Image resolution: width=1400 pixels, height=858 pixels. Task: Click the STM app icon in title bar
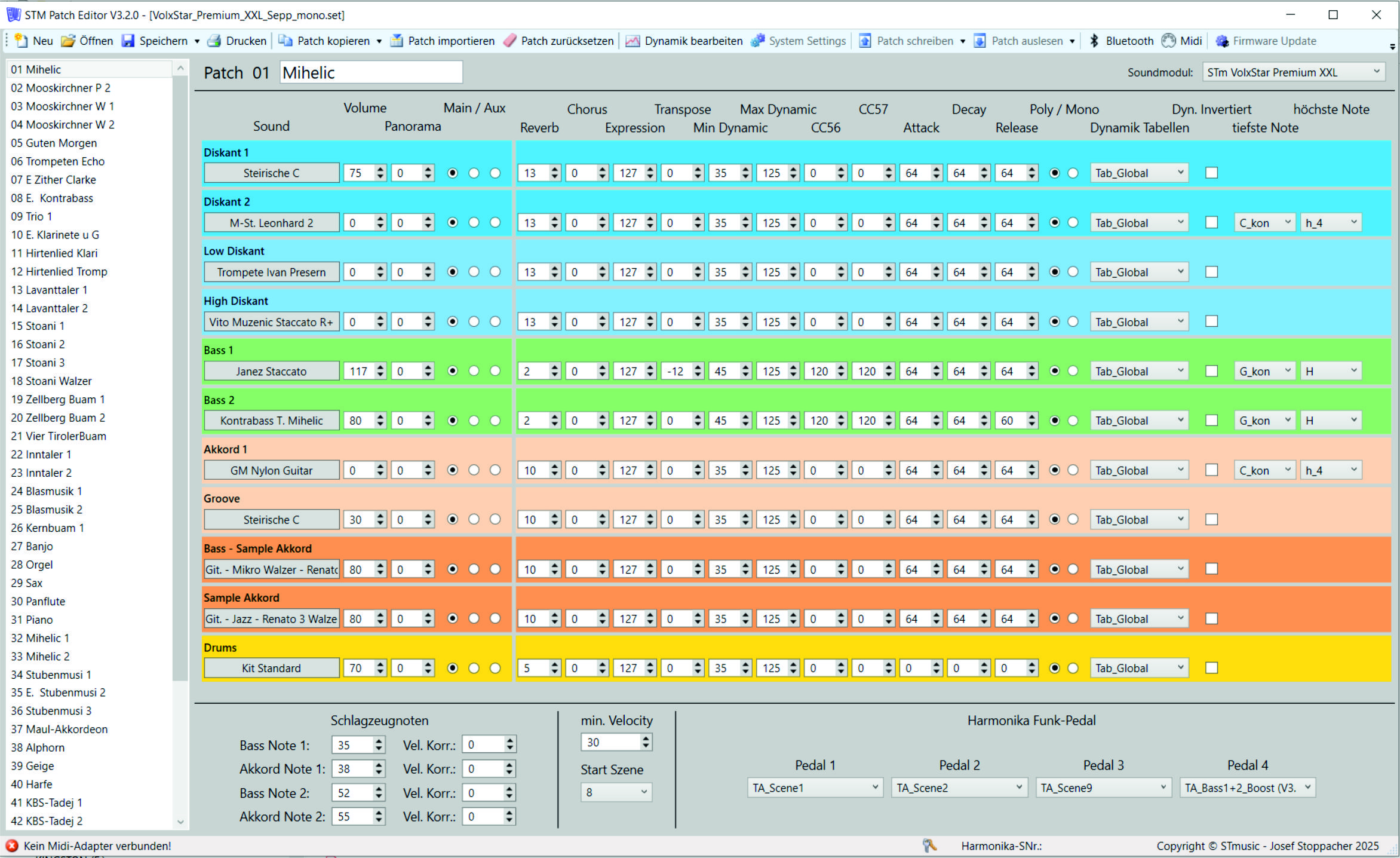[13, 14]
